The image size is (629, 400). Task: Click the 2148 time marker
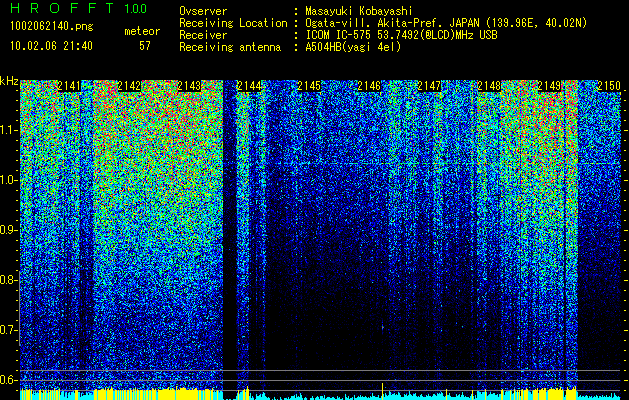(489, 86)
